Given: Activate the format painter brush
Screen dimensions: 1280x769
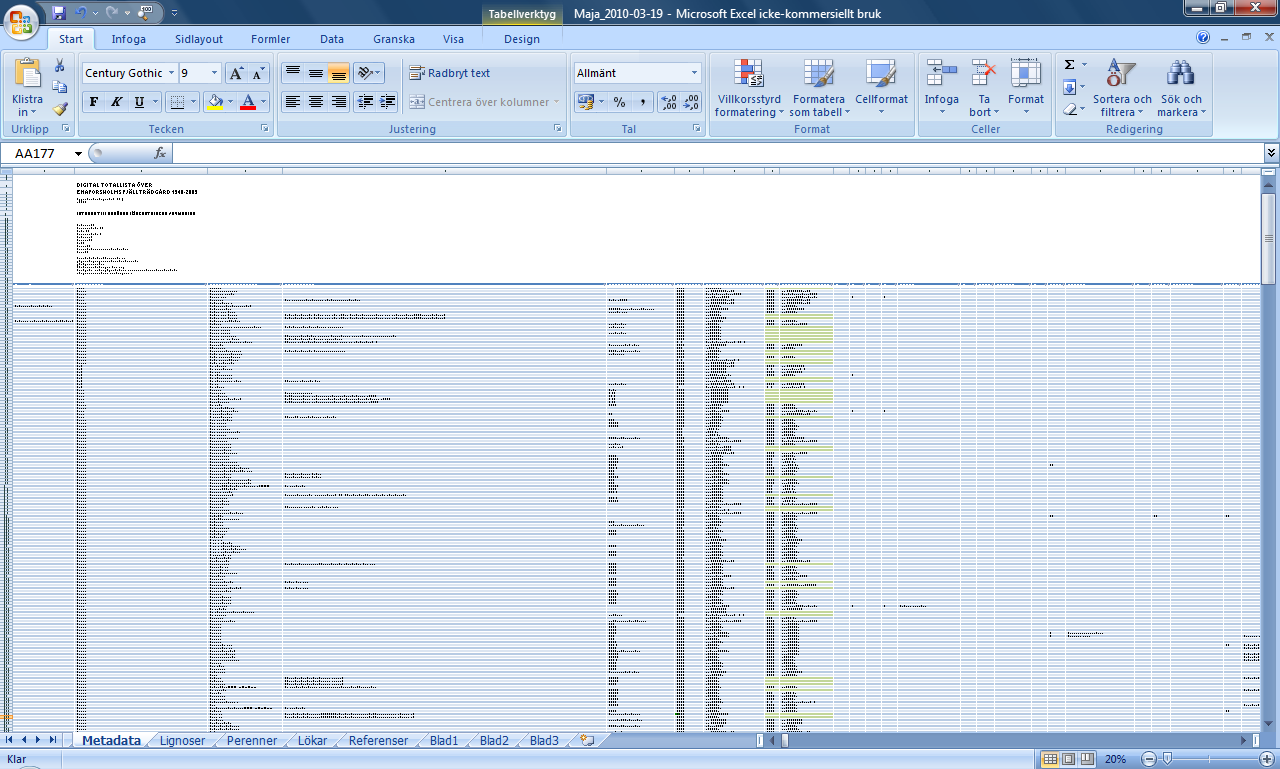Looking at the screenshot, I should [59, 109].
